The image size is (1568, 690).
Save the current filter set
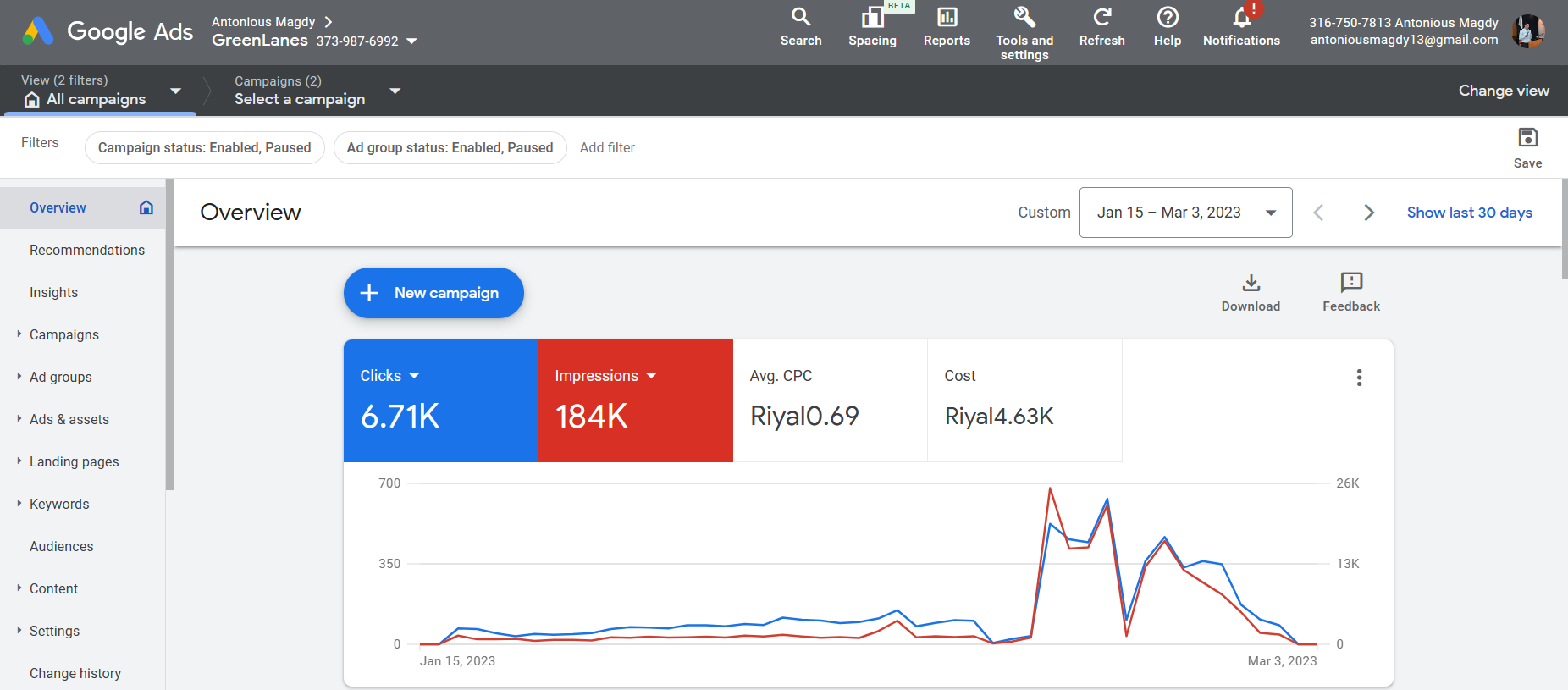1527,138
